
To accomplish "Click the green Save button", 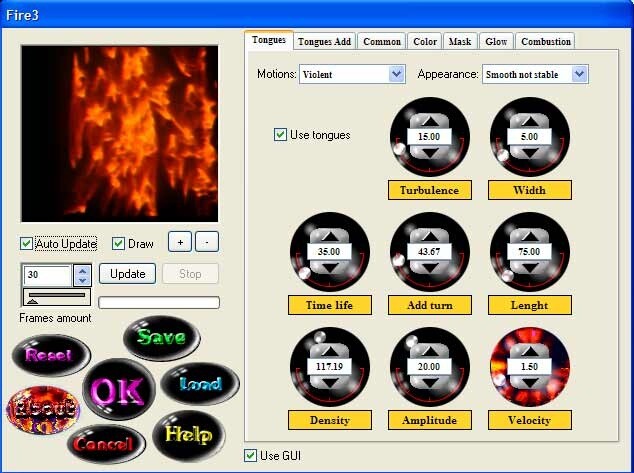I will 162,338.
